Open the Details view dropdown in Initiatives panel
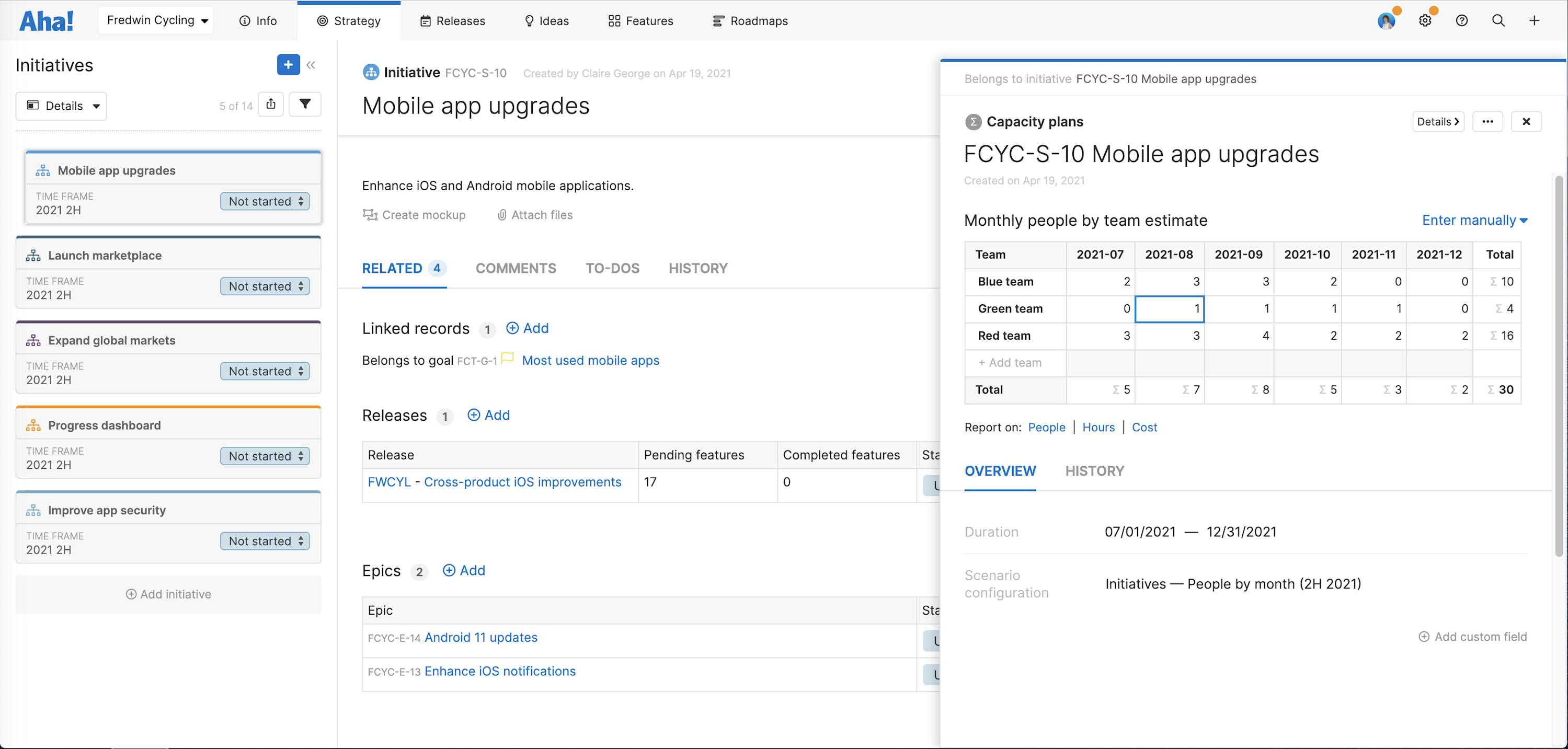1568x749 pixels. [61, 105]
